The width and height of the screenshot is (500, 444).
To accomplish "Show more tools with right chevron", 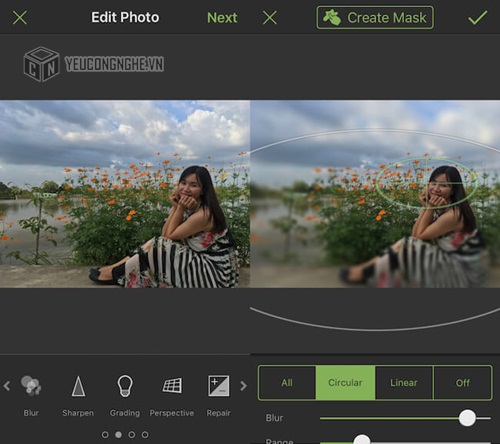I will coord(244,386).
